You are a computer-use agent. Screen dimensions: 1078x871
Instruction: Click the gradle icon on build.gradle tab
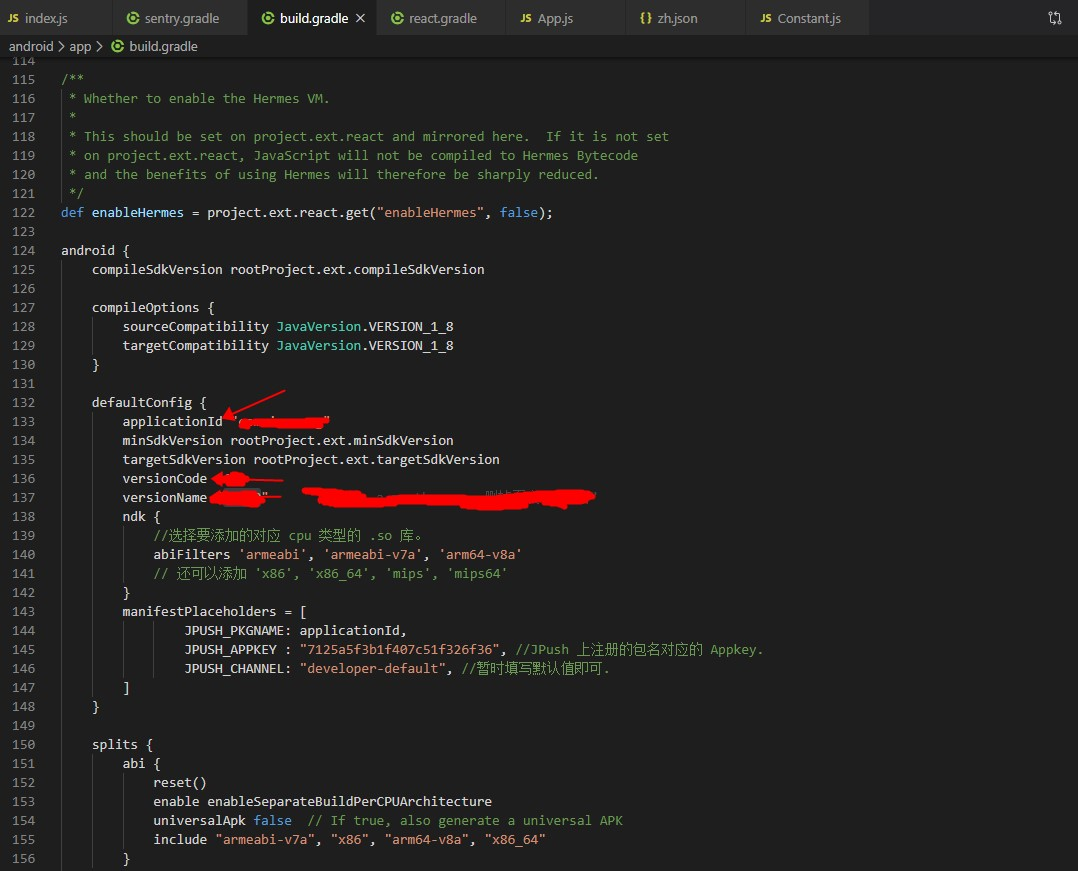268,19
